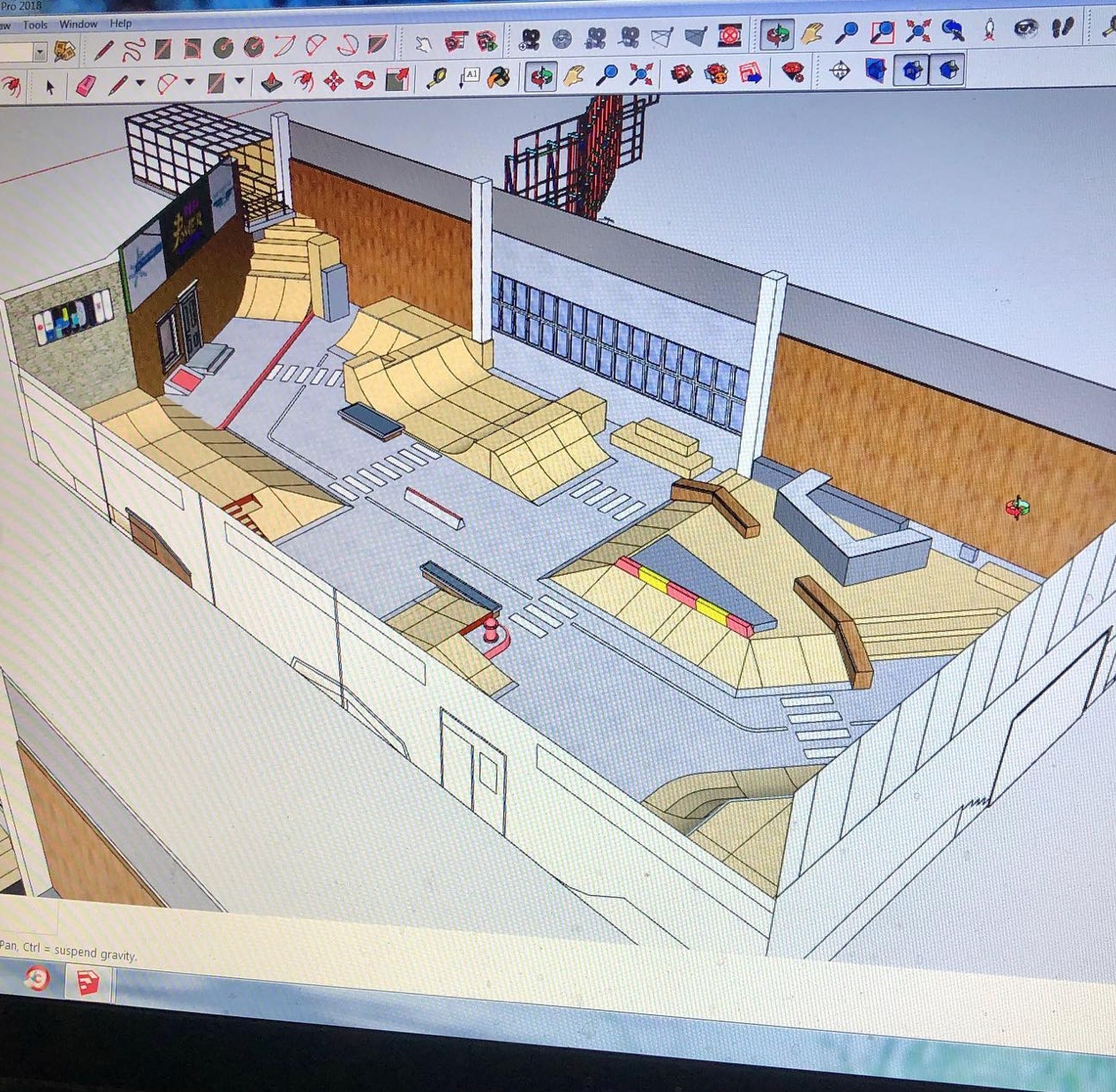Open the Tools menu

tap(35, 25)
